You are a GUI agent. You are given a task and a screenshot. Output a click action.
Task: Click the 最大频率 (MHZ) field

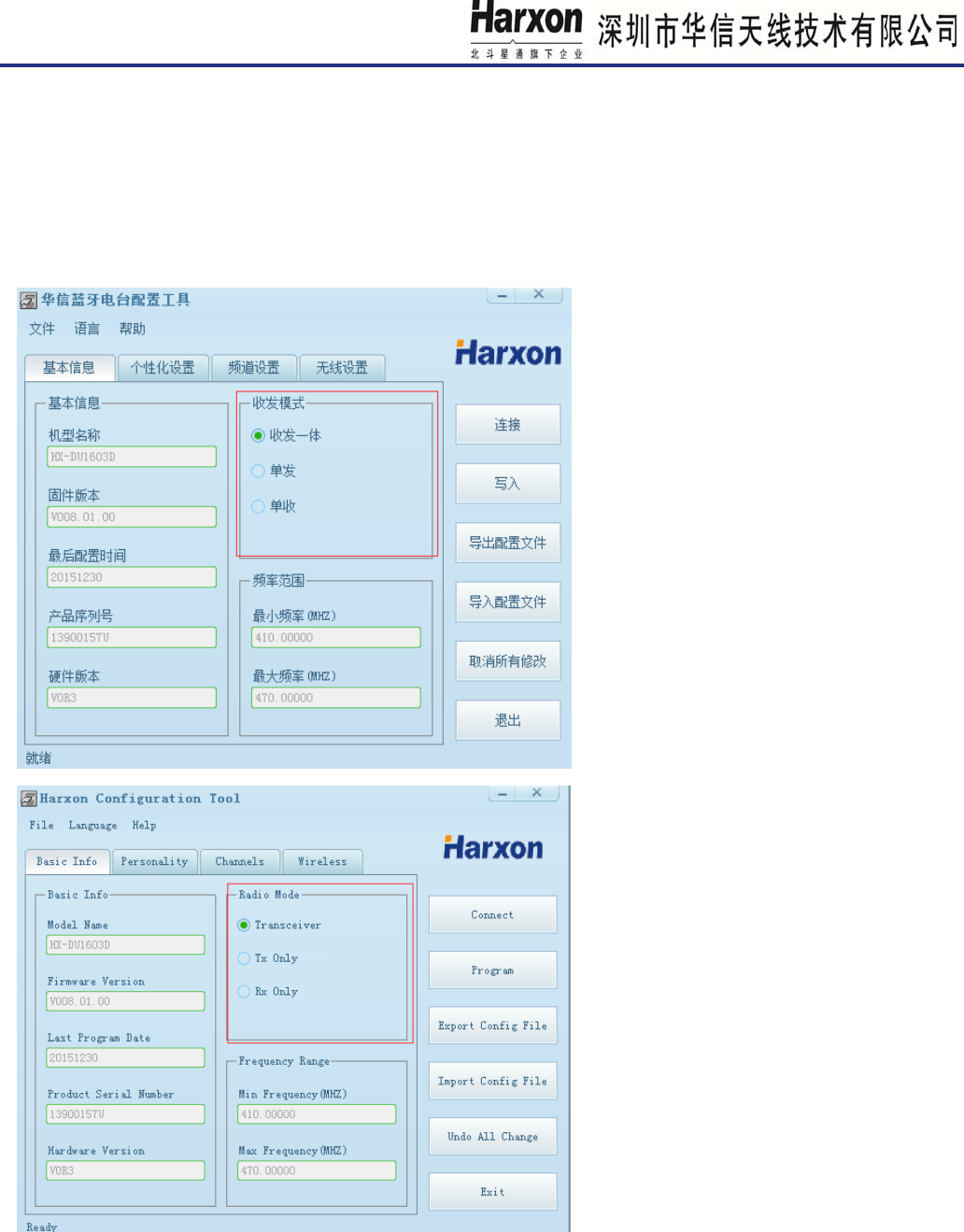pos(336,698)
